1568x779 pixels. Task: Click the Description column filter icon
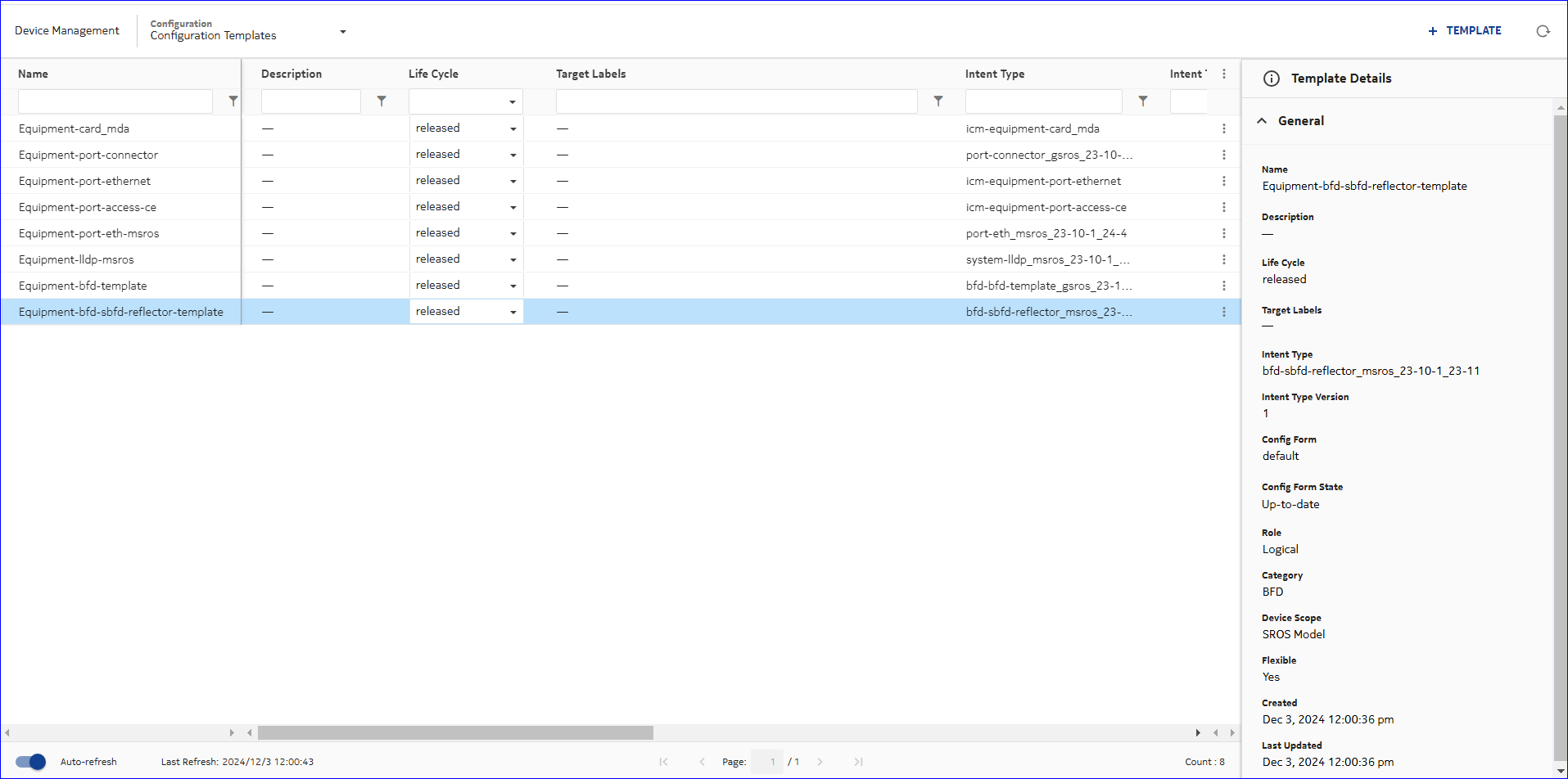coord(382,101)
